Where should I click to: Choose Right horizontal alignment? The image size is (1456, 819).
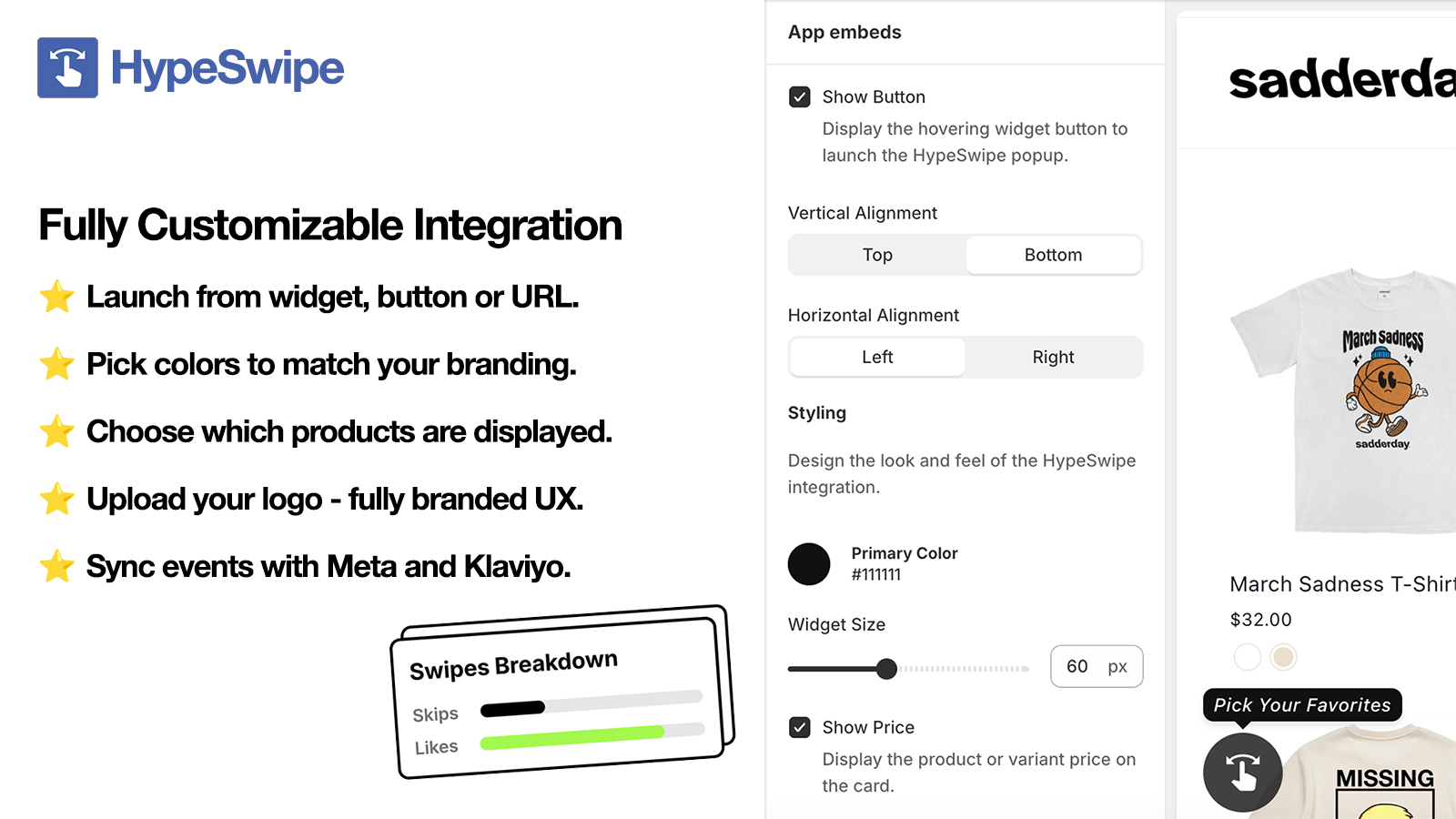click(1053, 357)
